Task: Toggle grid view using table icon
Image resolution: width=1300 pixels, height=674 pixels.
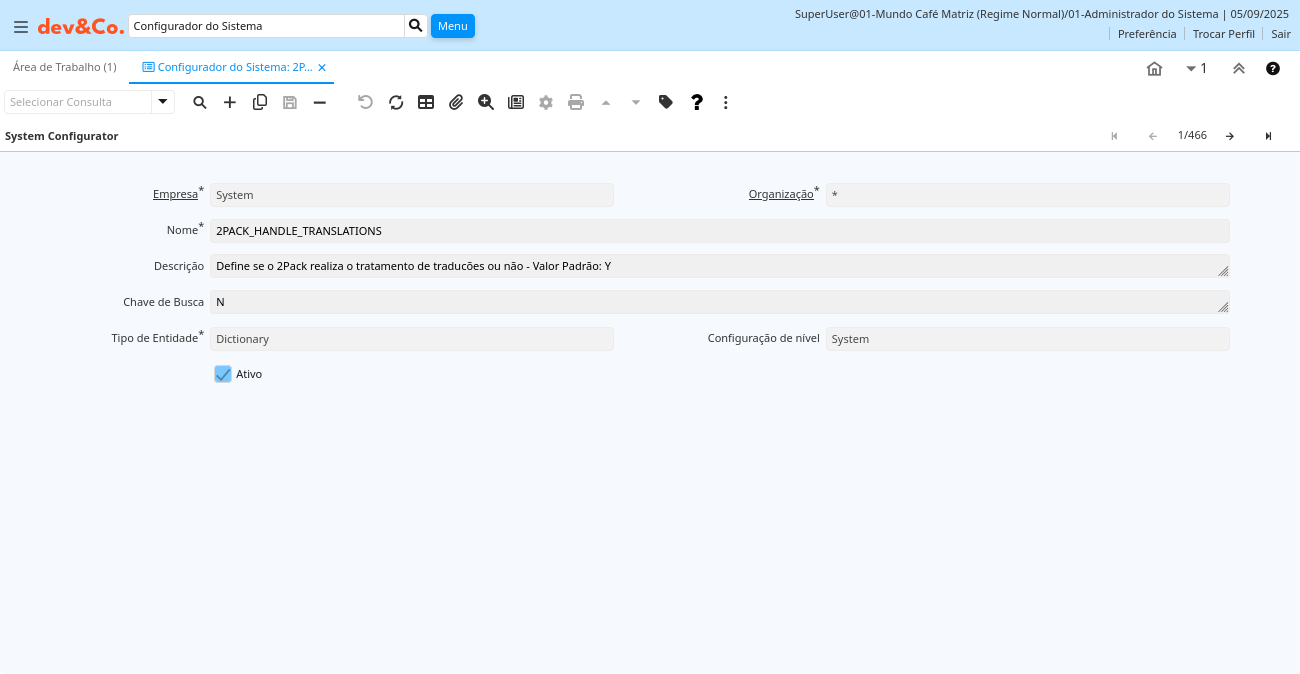Action: coord(426,102)
